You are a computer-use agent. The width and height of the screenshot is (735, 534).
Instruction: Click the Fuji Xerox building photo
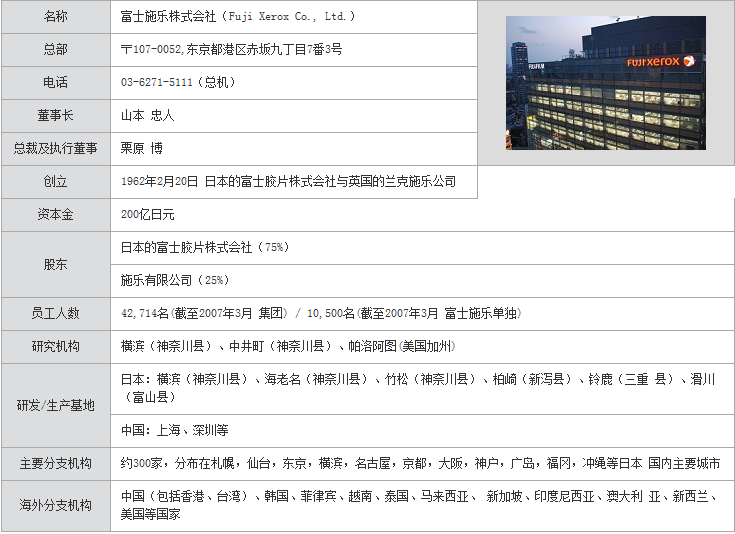(606, 83)
